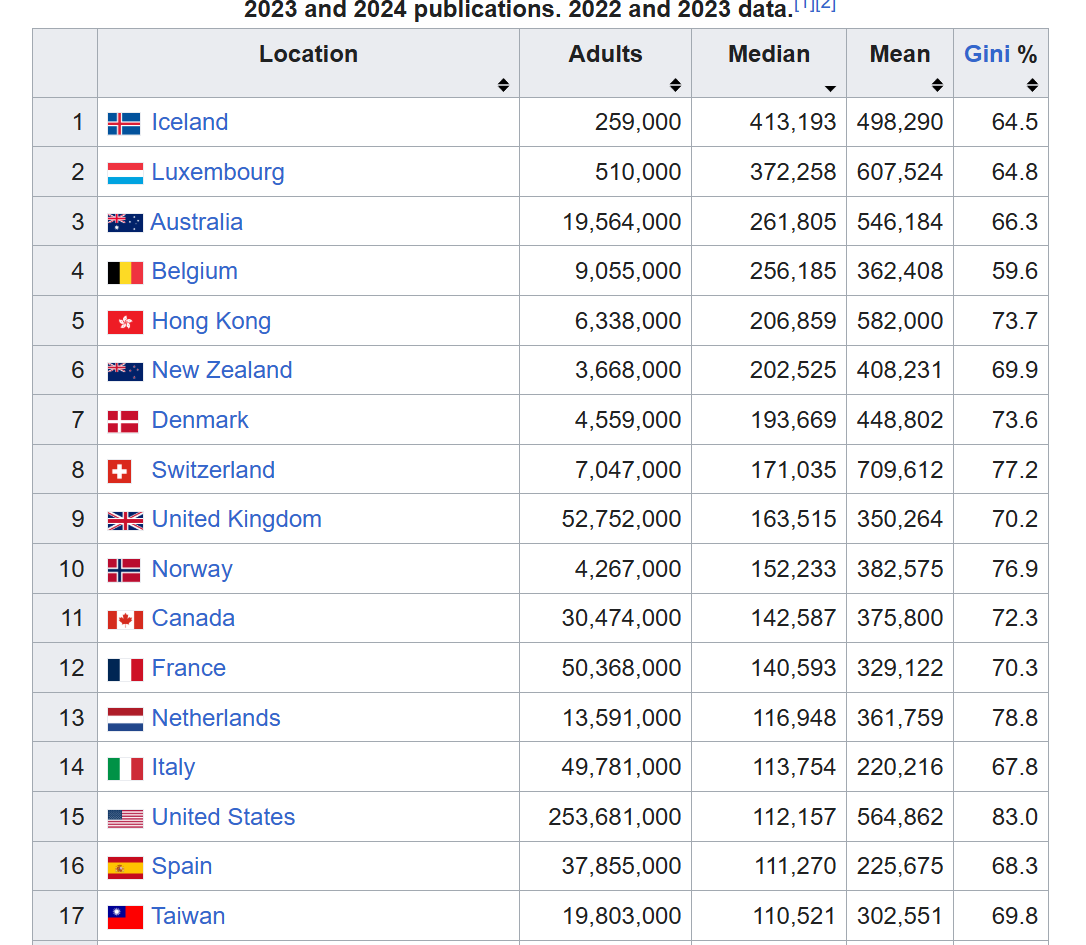The width and height of the screenshot is (1086, 945).
Task: Open the Gini header link
Action: click(987, 54)
